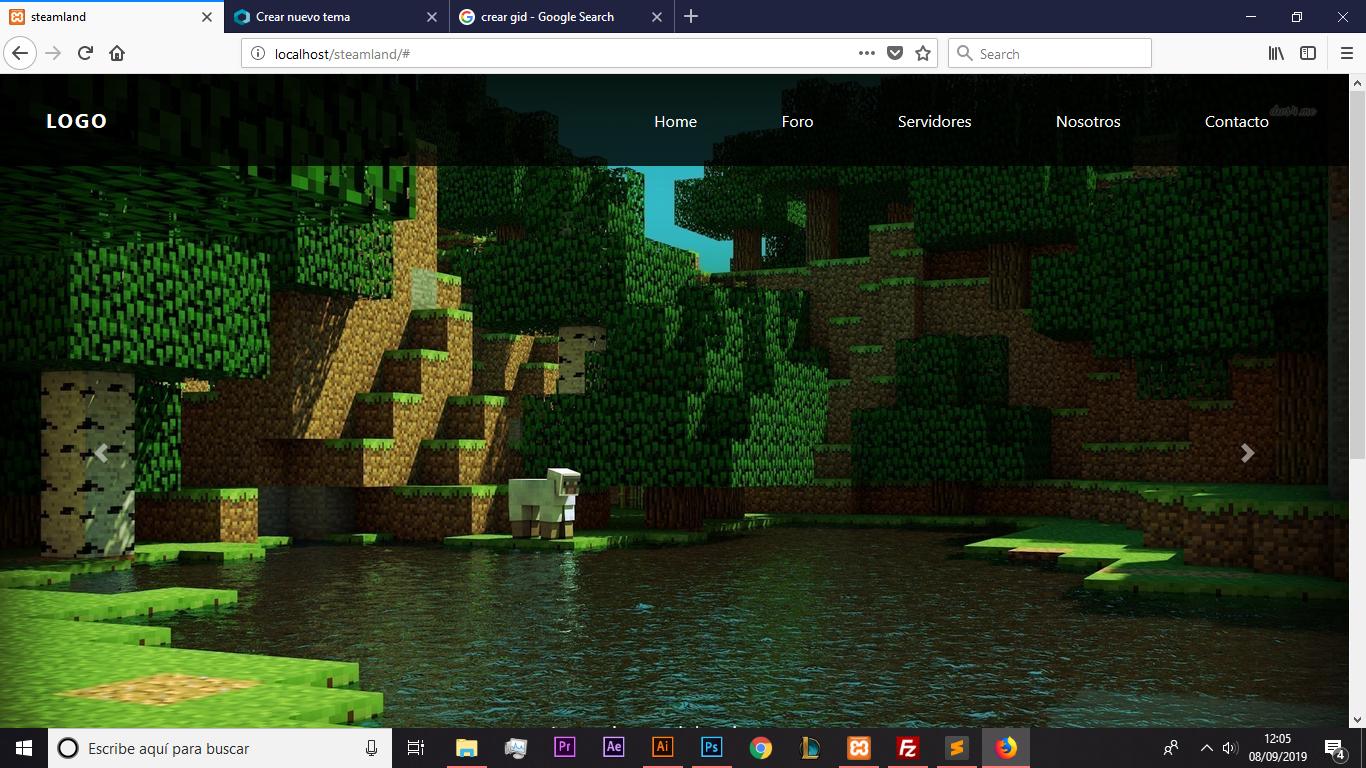Open Premiere Pro from taskbar

pyautogui.click(x=564, y=747)
